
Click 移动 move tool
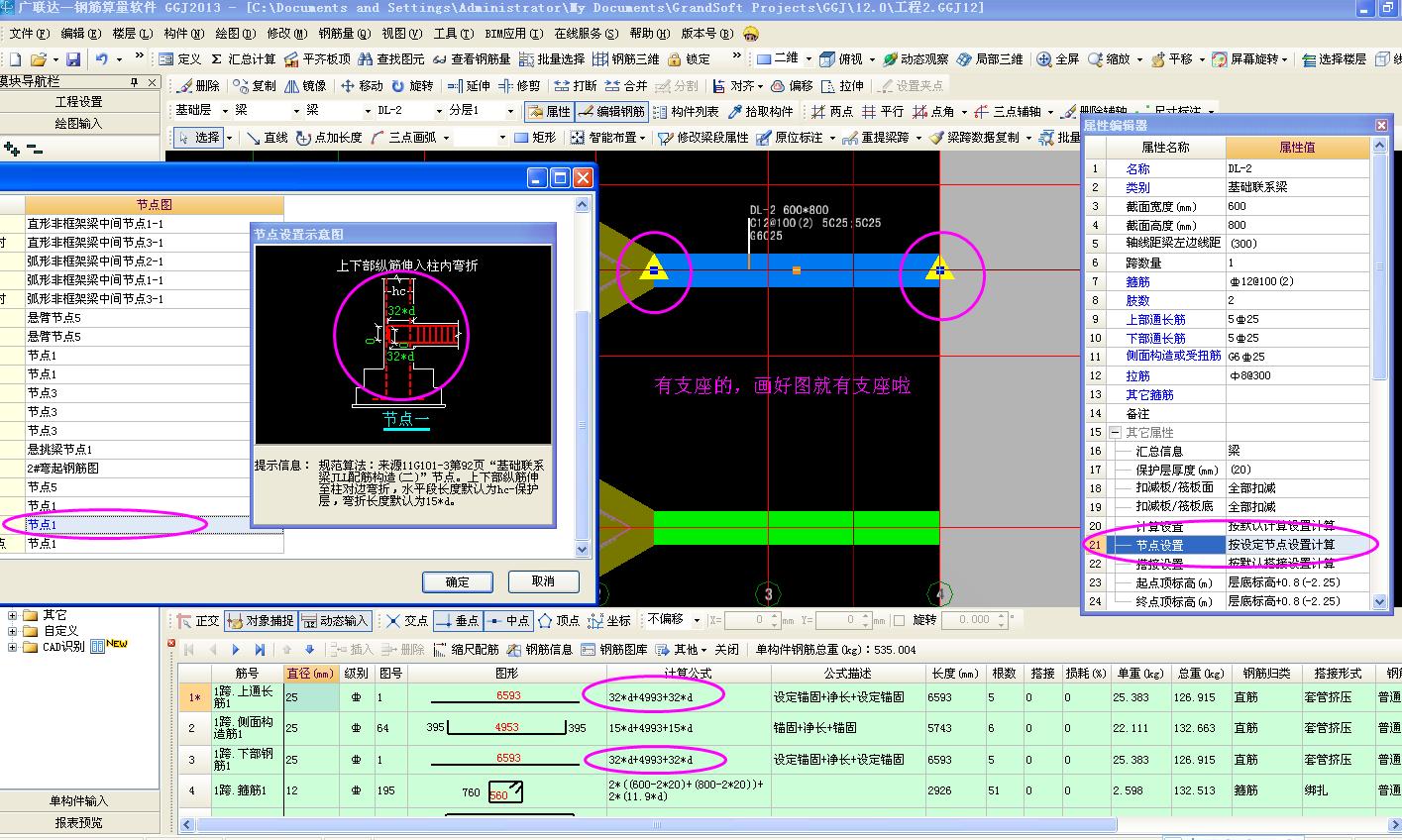pyautogui.click(x=362, y=86)
